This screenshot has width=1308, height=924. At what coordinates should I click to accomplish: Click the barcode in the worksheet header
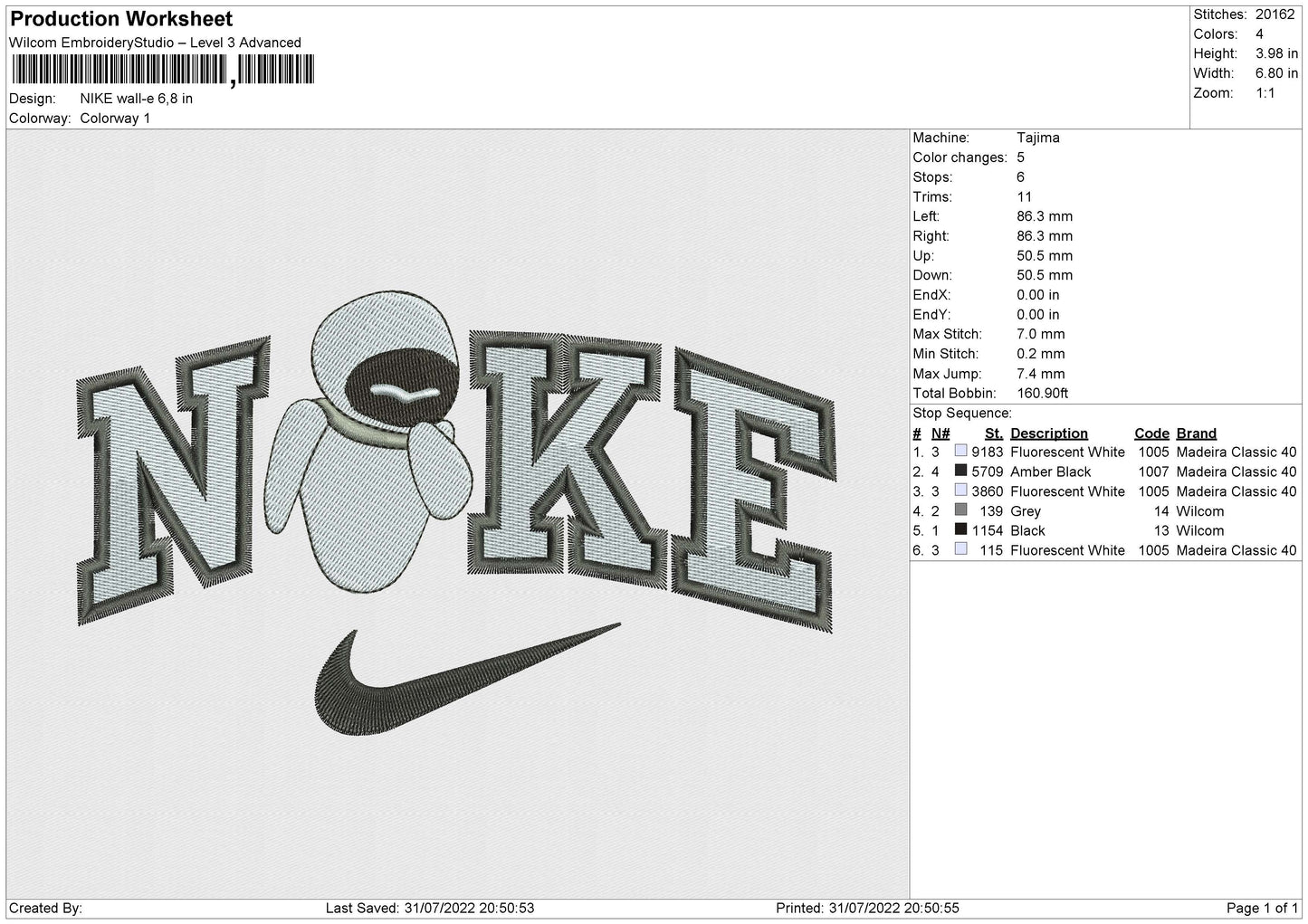click(x=163, y=70)
